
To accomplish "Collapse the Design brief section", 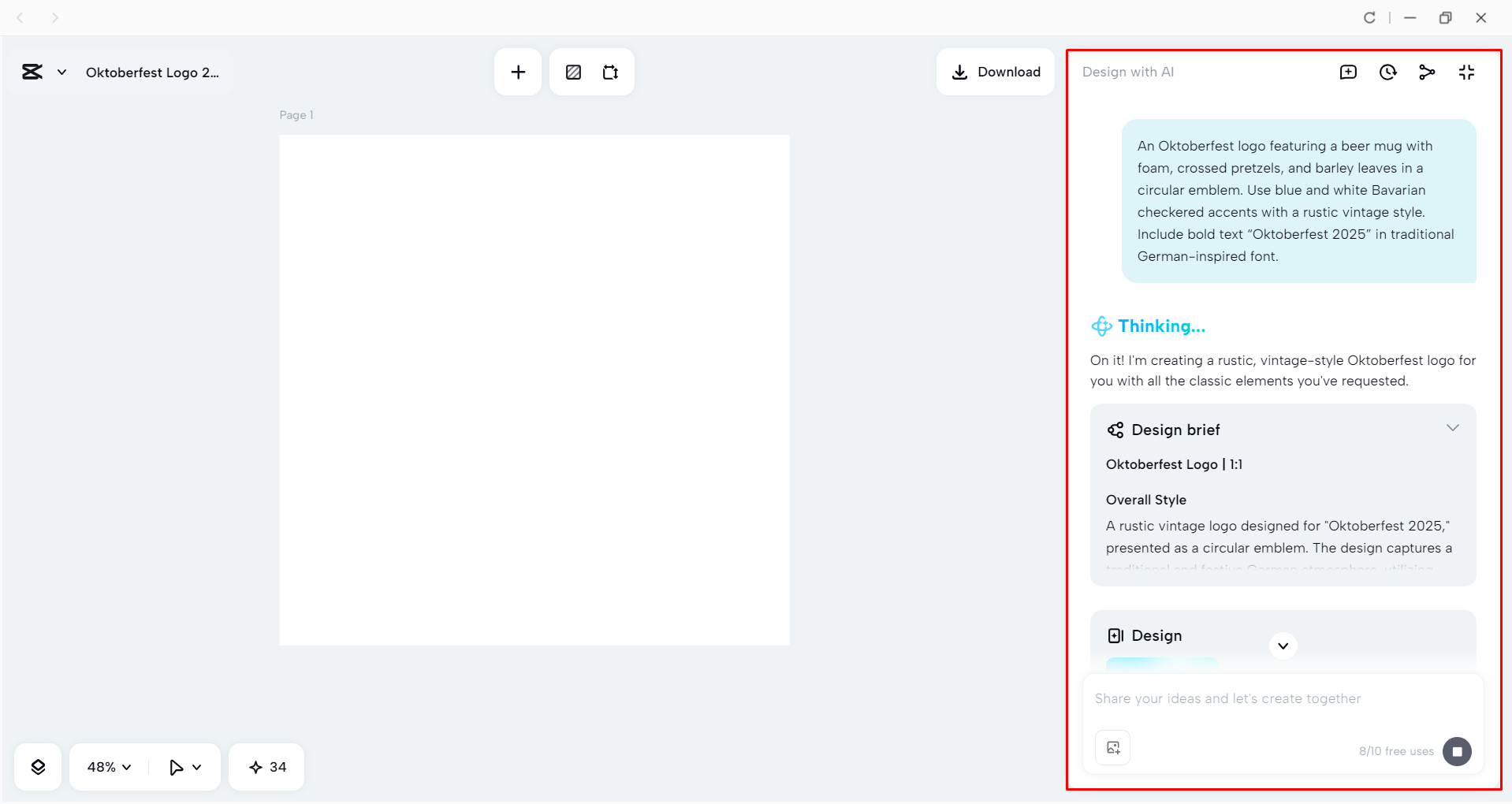I will click(x=1452, y=428).
